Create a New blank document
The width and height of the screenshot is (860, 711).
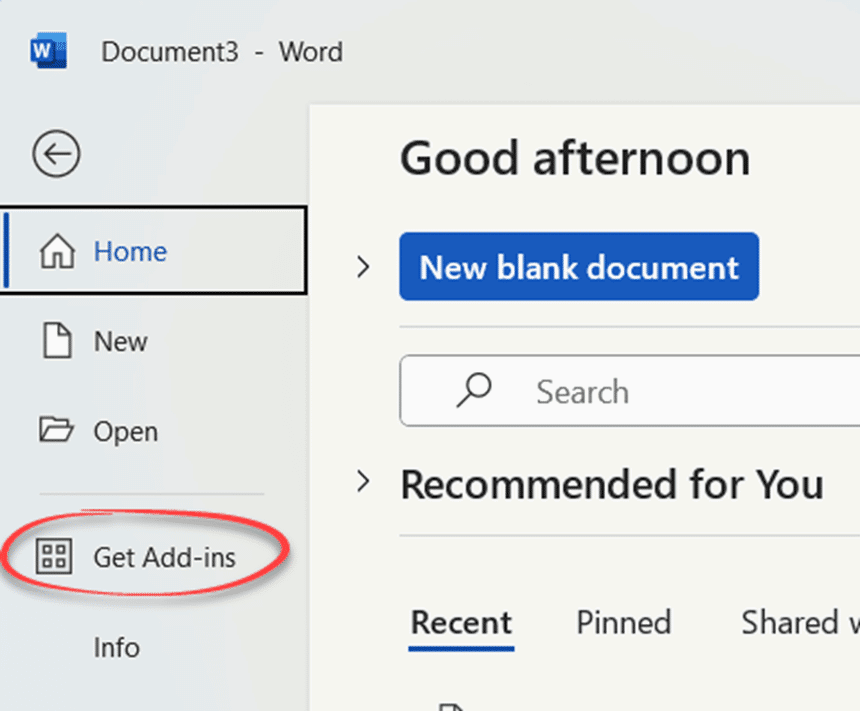578,267
